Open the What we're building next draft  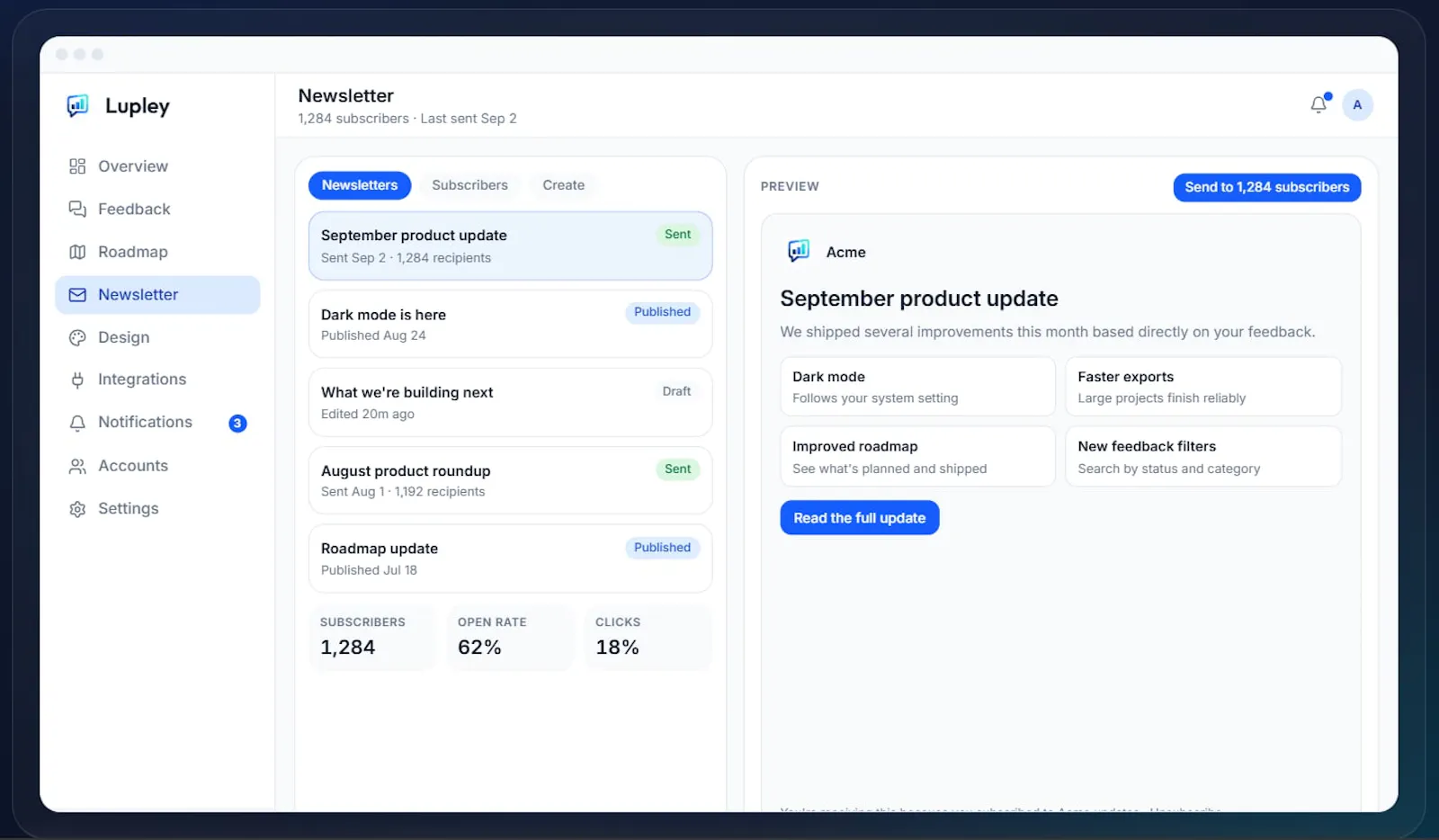click(x=510, y=402)
